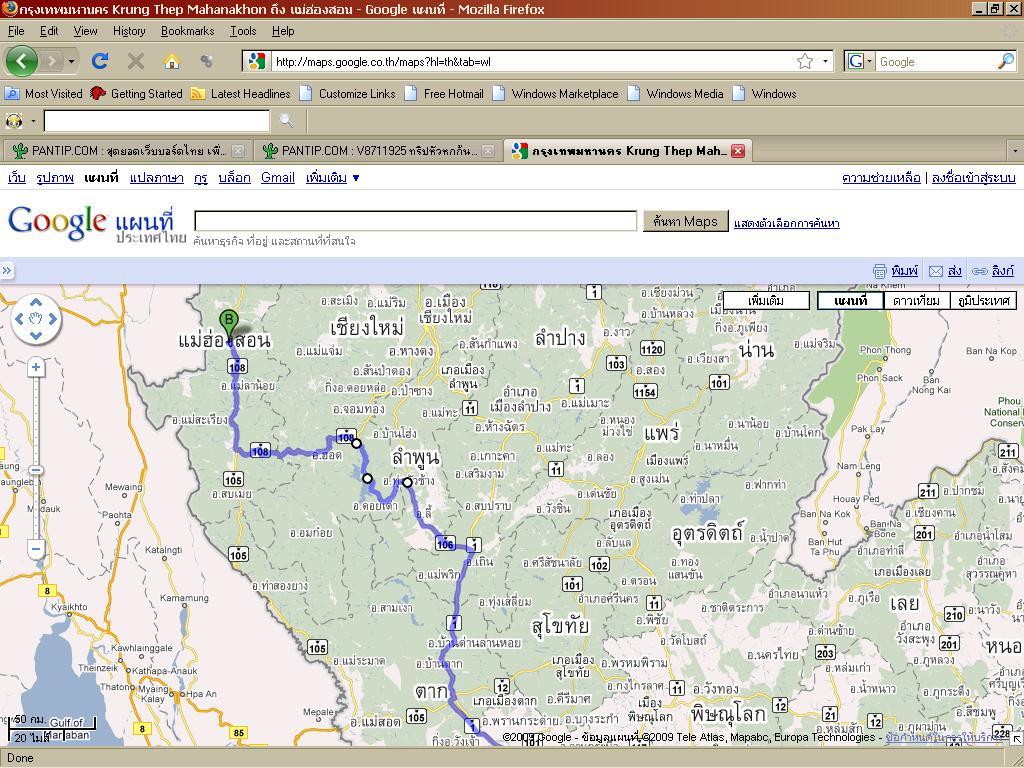This screenshot has height=768, width=1024.
Task: Open the history dropdown next to Forward arrow
Action: (x=71, y=61)
